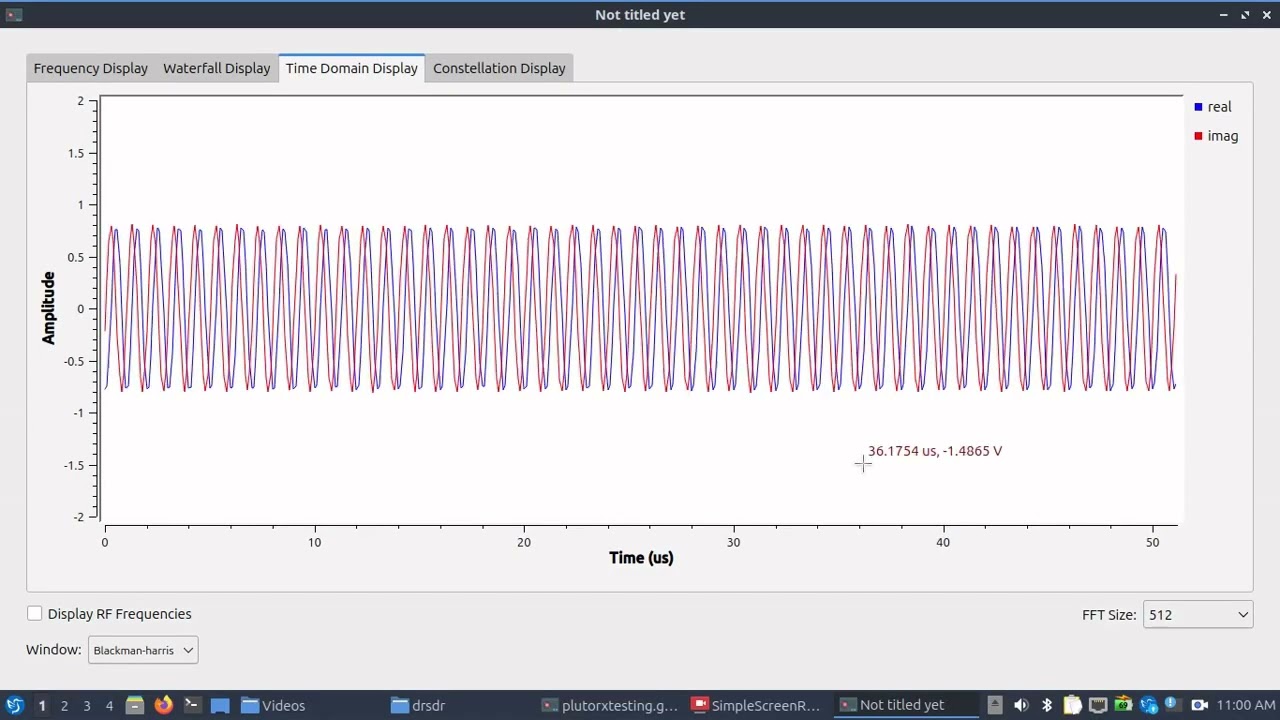The width and height of the screenshot is (1280, 720).
Task: Switch to Frequency Display tab
Action: 90,68
